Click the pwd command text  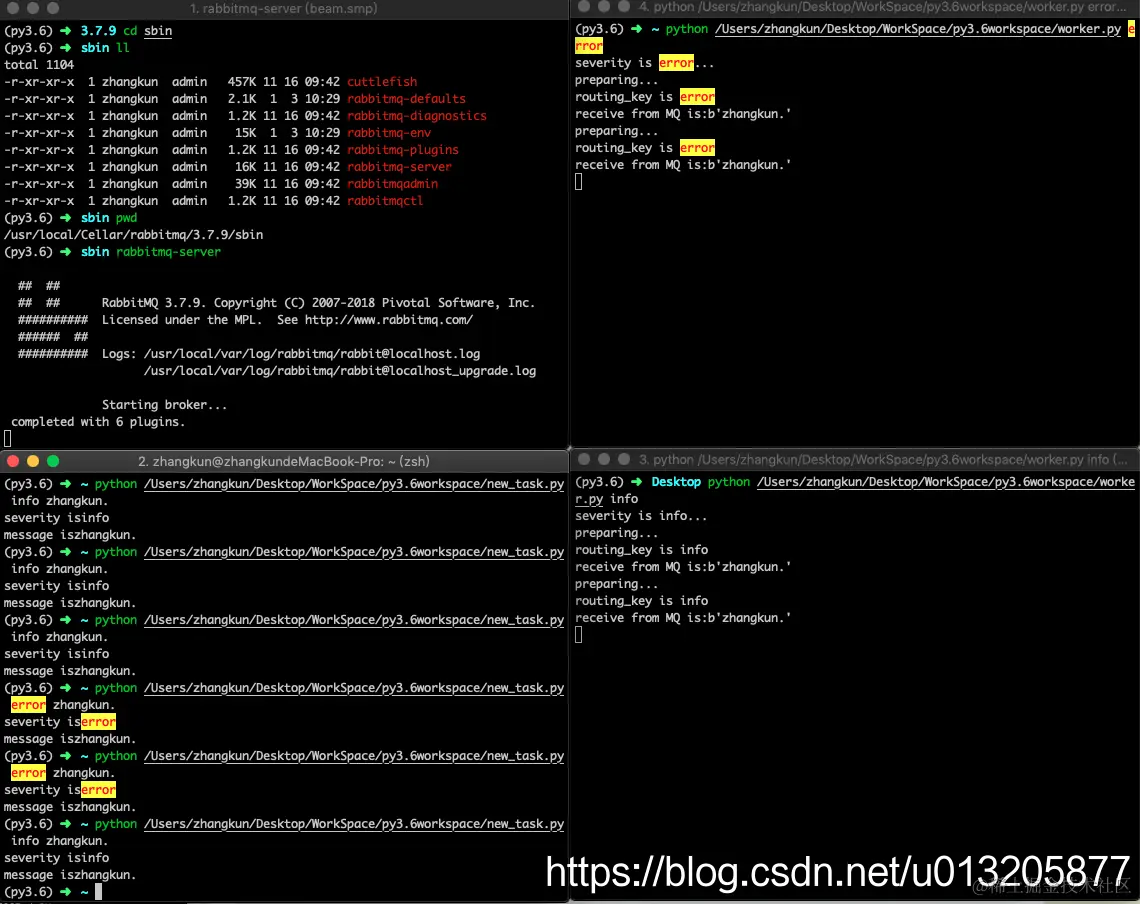(x=126, y=217)
